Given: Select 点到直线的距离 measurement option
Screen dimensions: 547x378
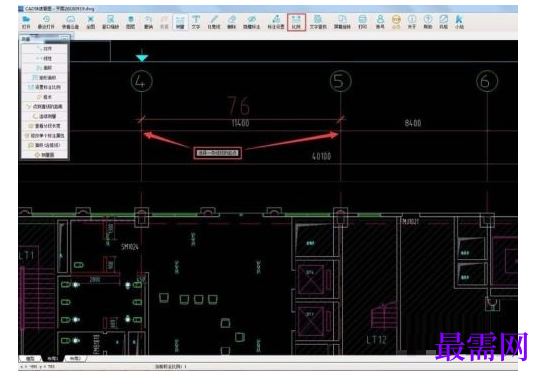Looking at the screenshot, I should click(44, 106).
